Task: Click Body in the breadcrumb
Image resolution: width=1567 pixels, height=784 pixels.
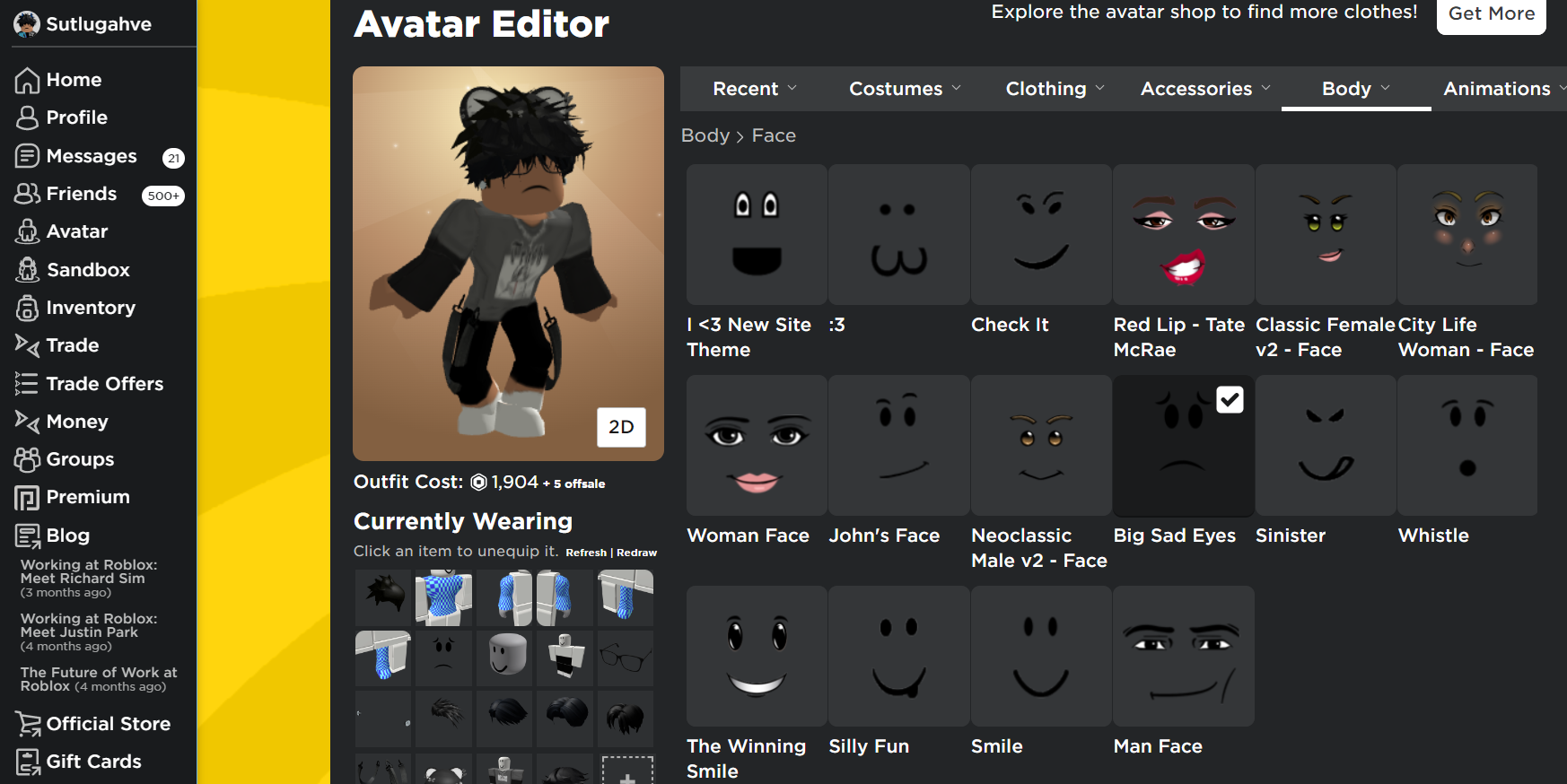Action: click(x=705, y=135)
